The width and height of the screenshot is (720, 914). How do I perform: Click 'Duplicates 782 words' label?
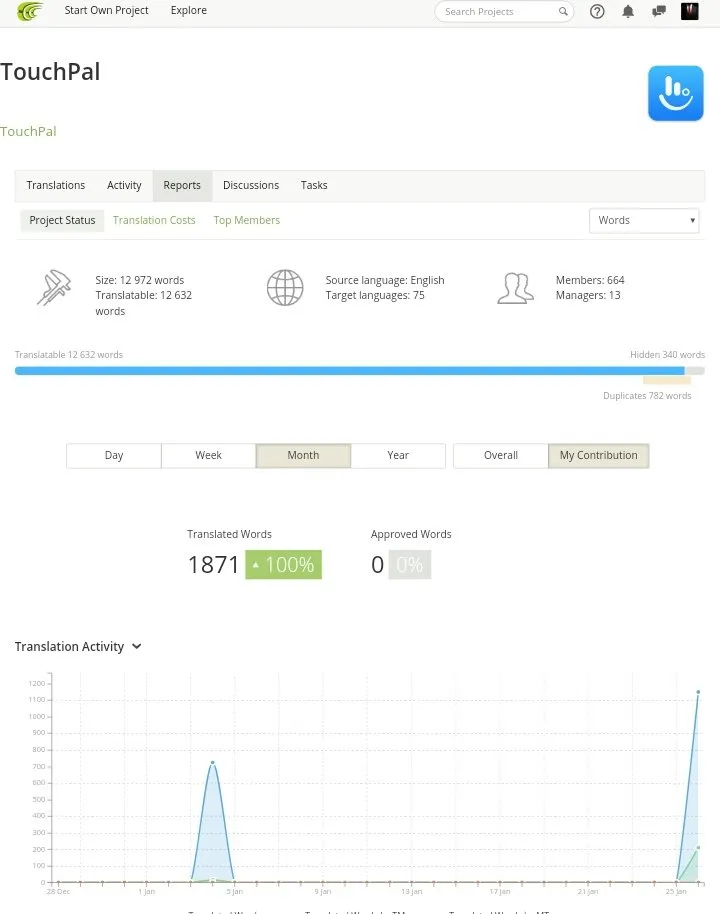pyautogui.click(x=647, y=395)
